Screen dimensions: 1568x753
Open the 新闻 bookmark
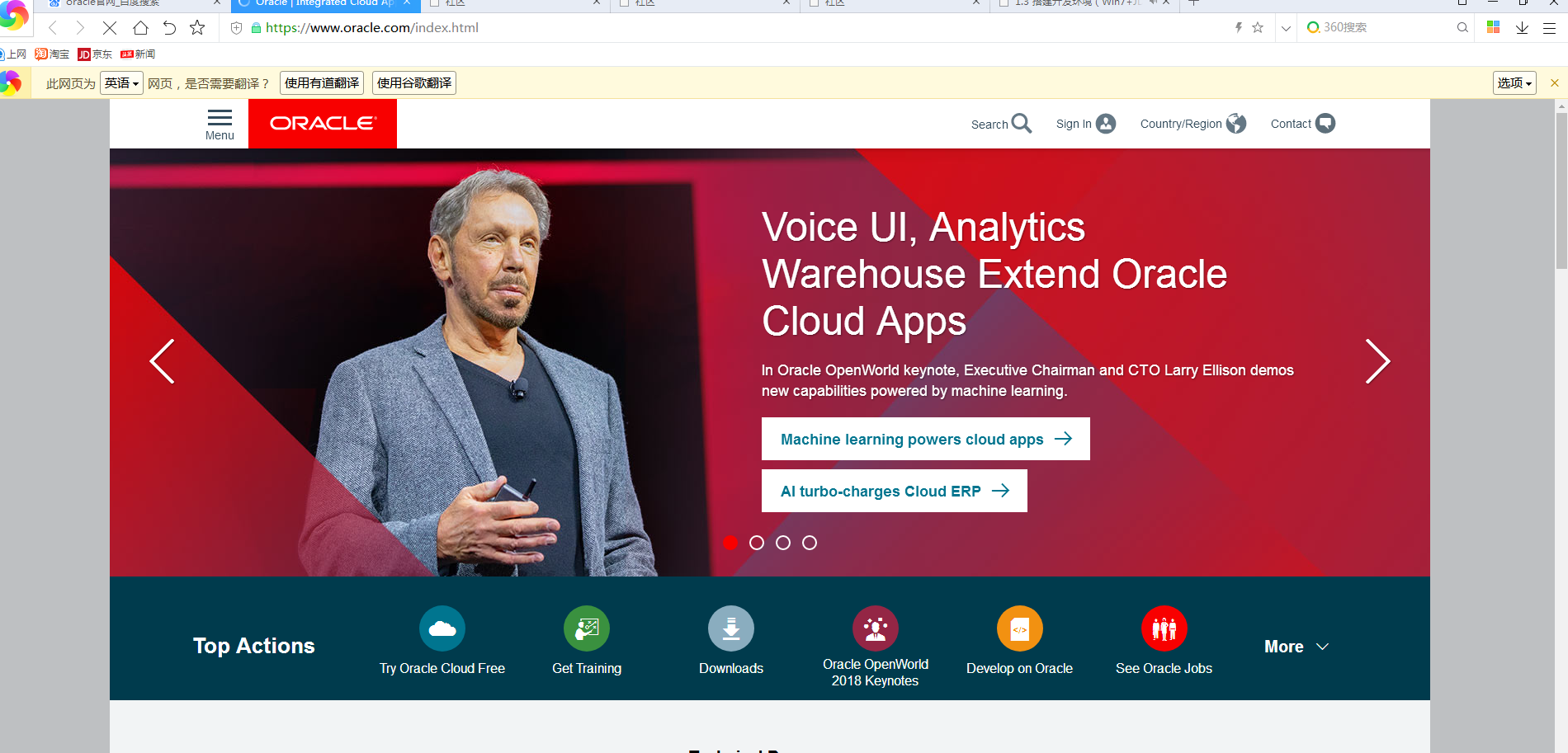pyautogui.click(x=138, y=54)
